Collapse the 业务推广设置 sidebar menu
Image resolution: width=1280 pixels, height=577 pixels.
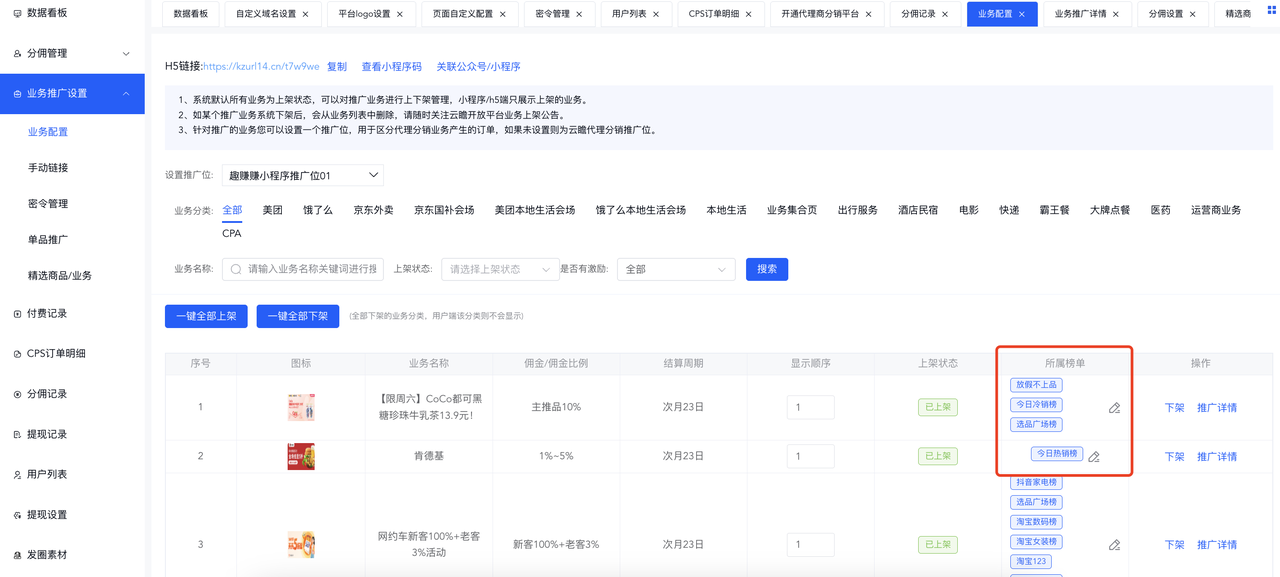pos(126,93)
